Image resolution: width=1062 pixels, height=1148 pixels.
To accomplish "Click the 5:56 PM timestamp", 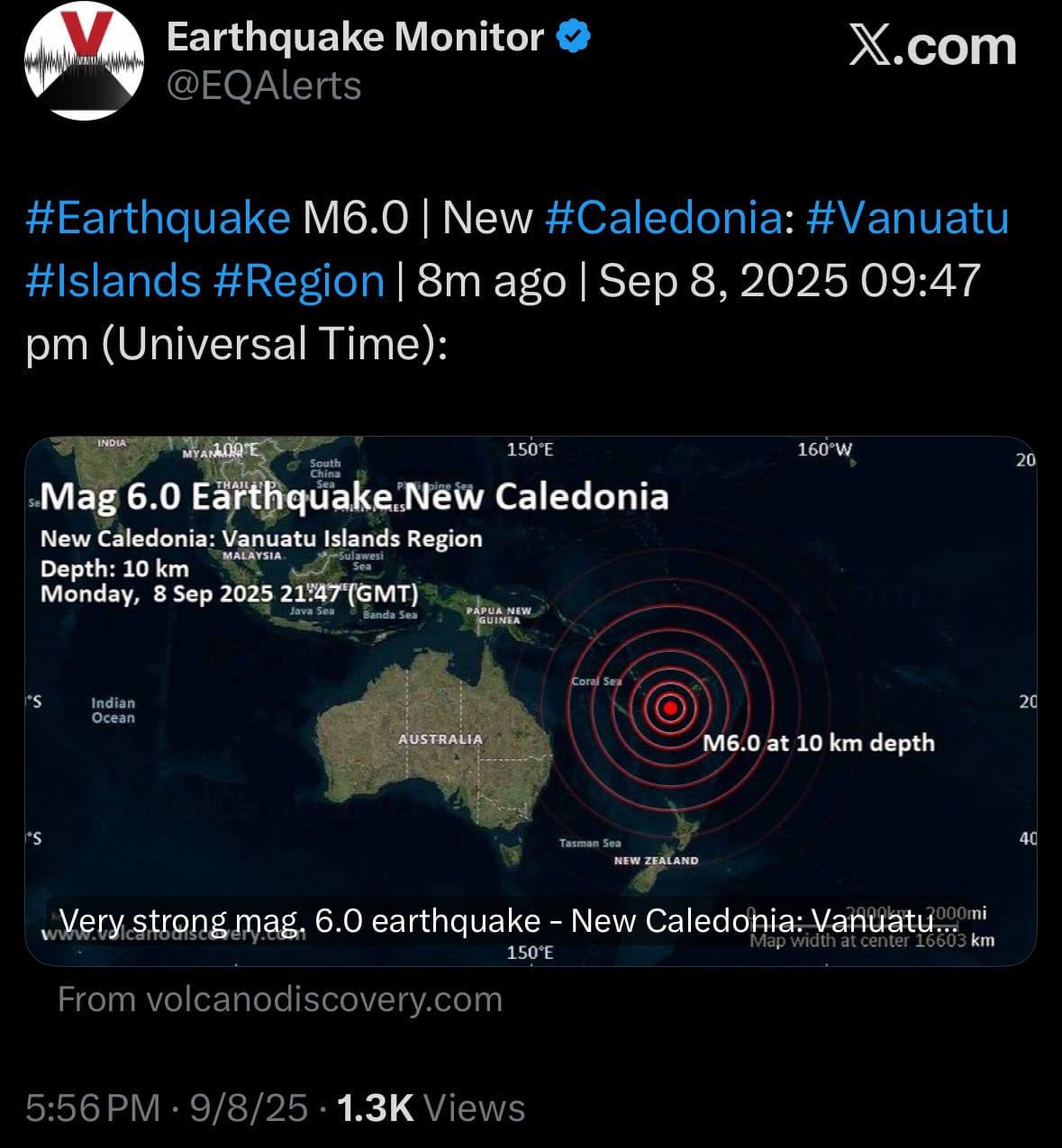I will [93, 1108].
